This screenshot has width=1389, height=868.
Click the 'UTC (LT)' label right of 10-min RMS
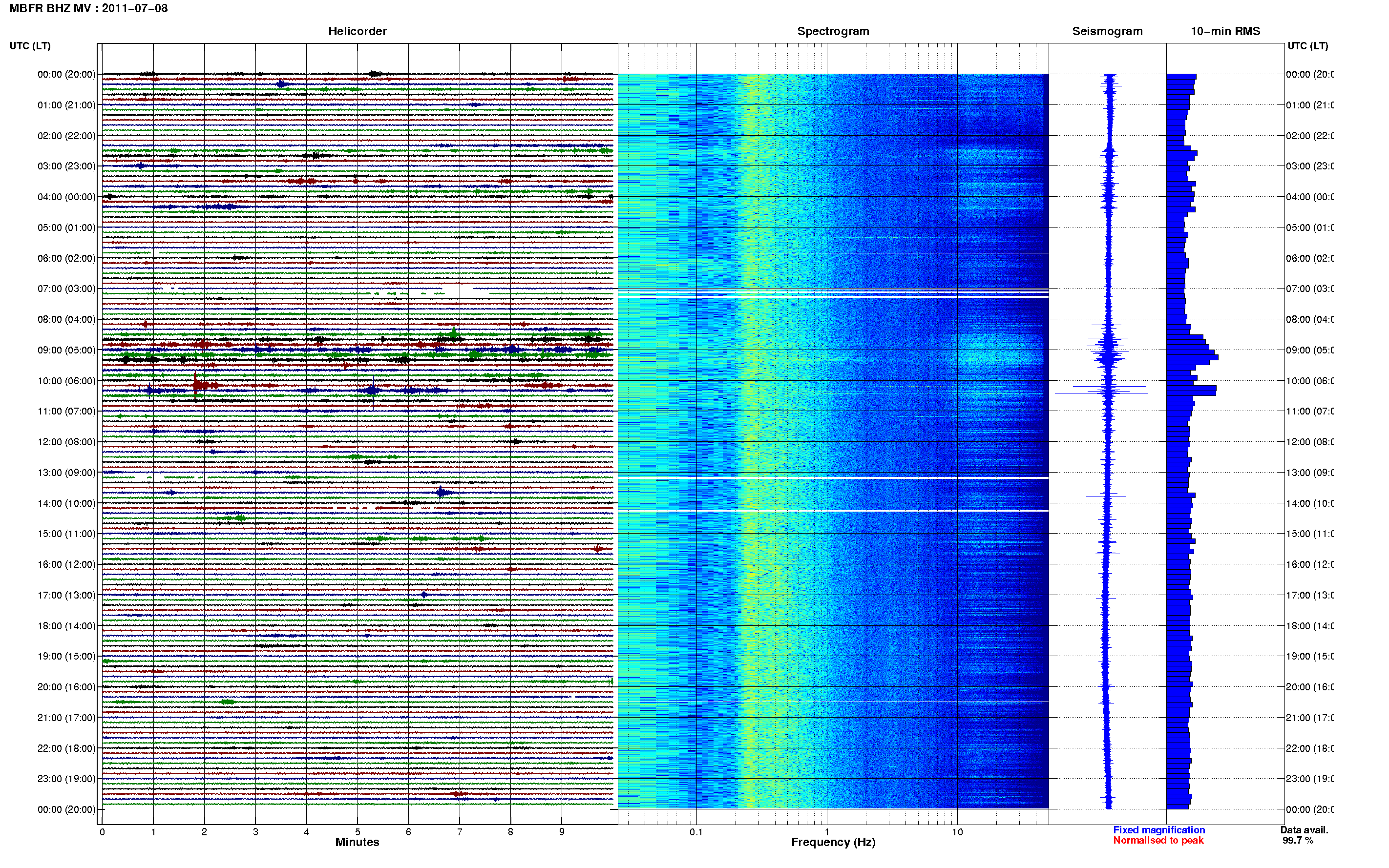pos(1307,46)
